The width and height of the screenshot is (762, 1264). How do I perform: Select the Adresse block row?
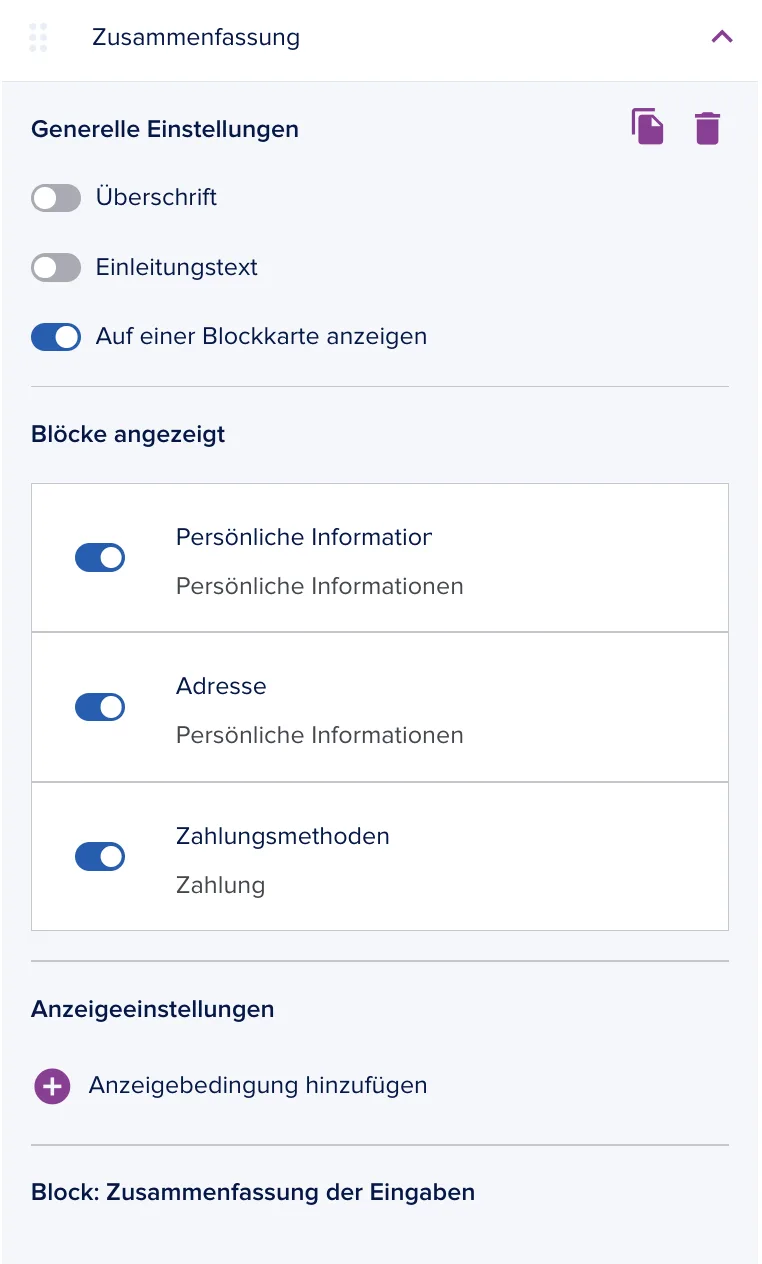click(x=380, y=707)
